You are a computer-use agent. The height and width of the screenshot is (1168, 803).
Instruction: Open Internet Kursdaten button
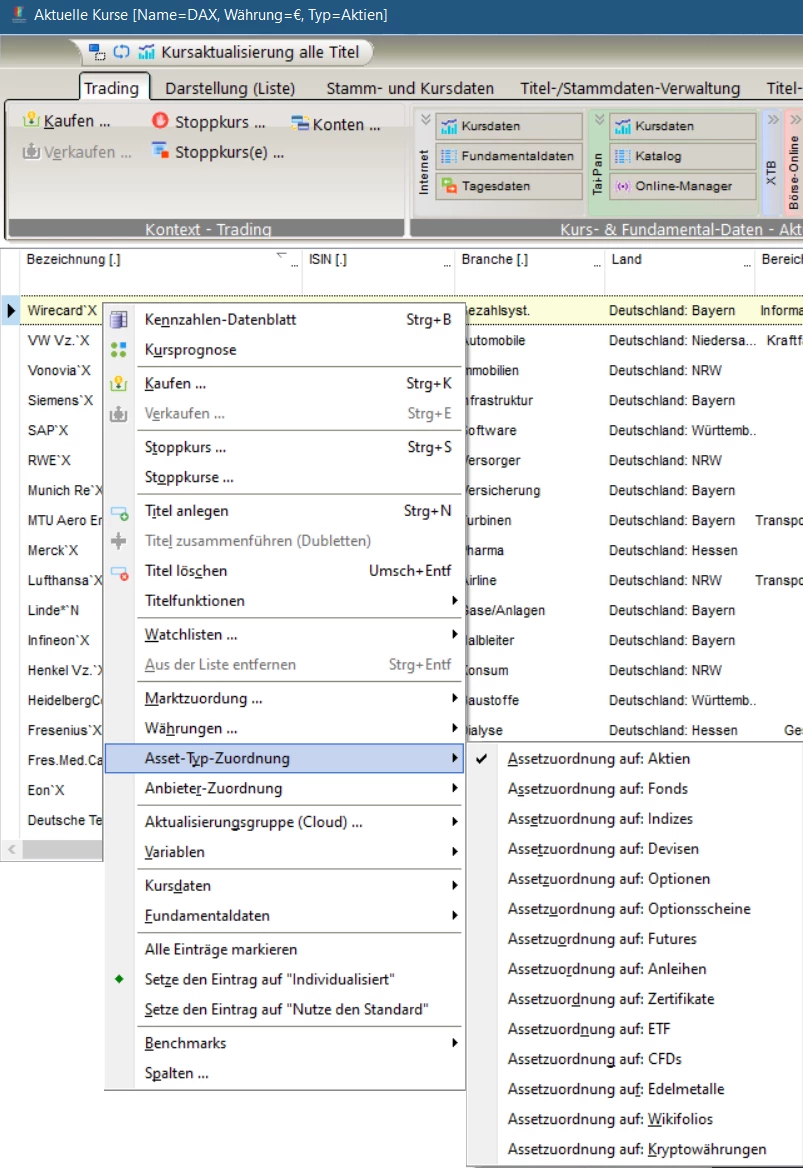(x=509, y=126)
